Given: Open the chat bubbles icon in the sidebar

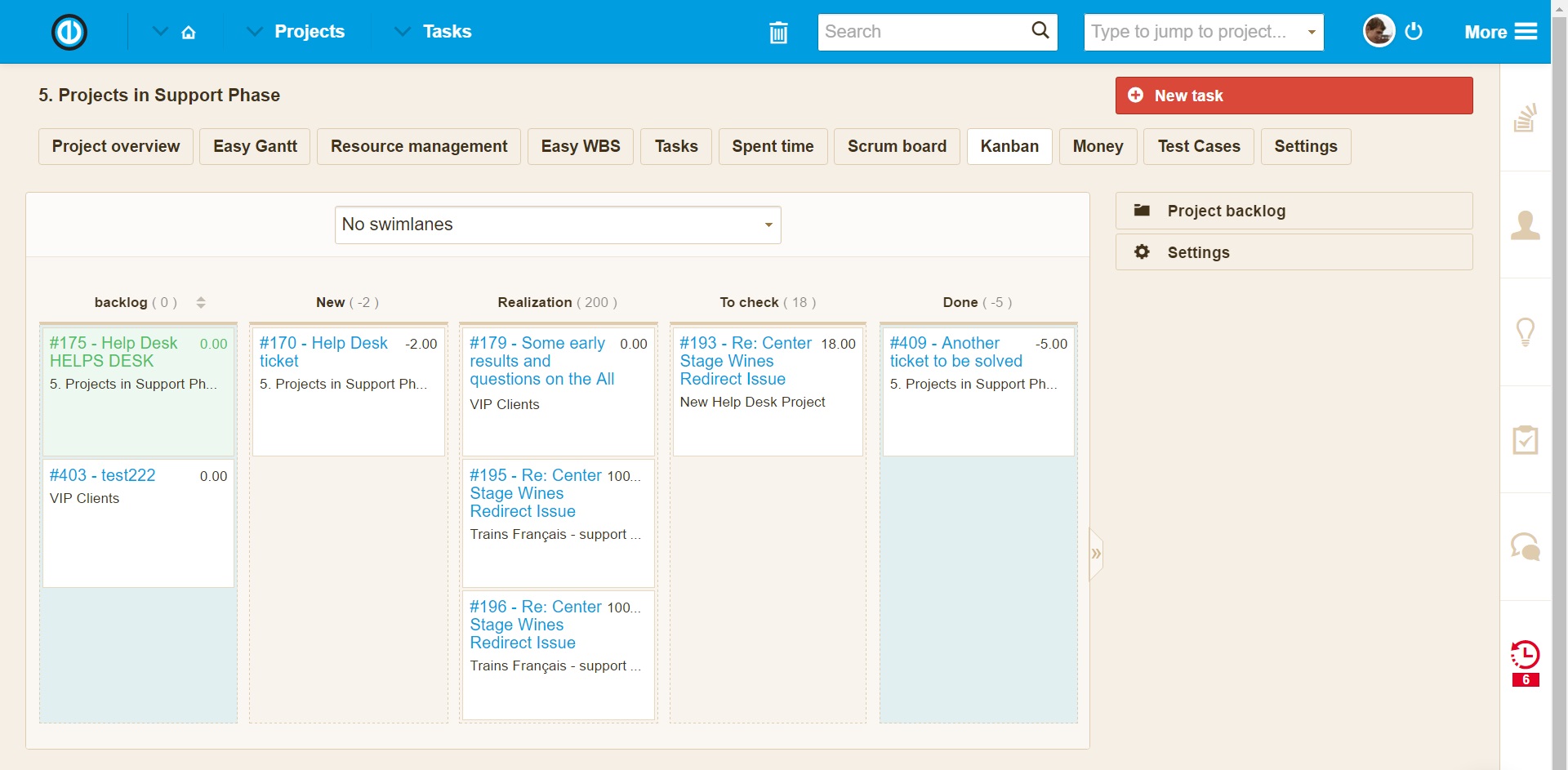Looking at the screenshot, I should (x=1526, y=546).
